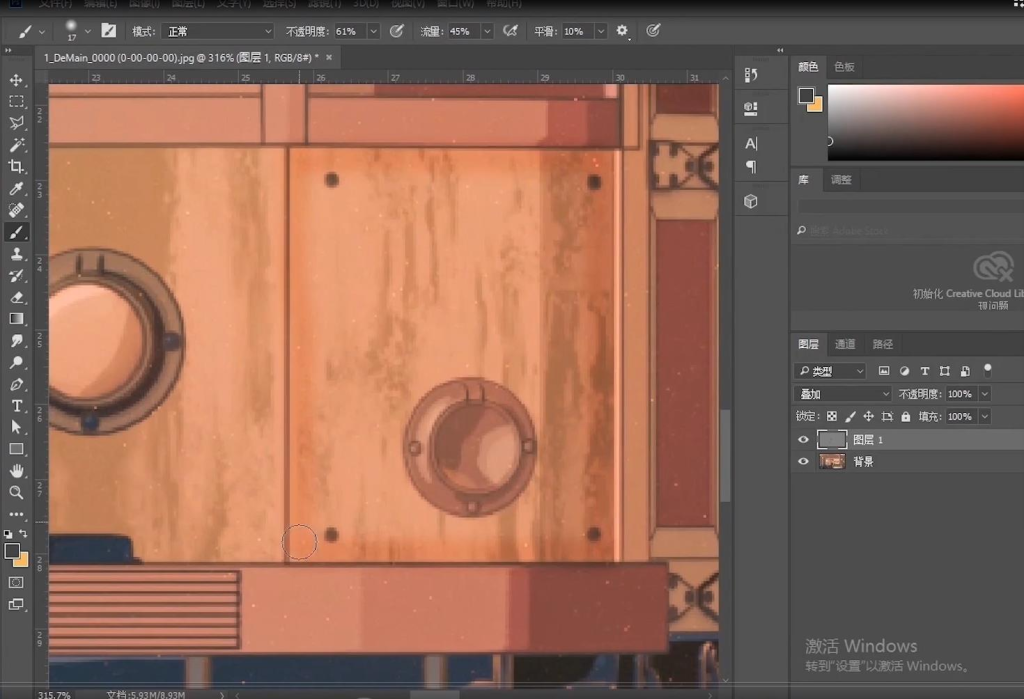
Task: Hide the 背景 layer
Action: [803, 461]
